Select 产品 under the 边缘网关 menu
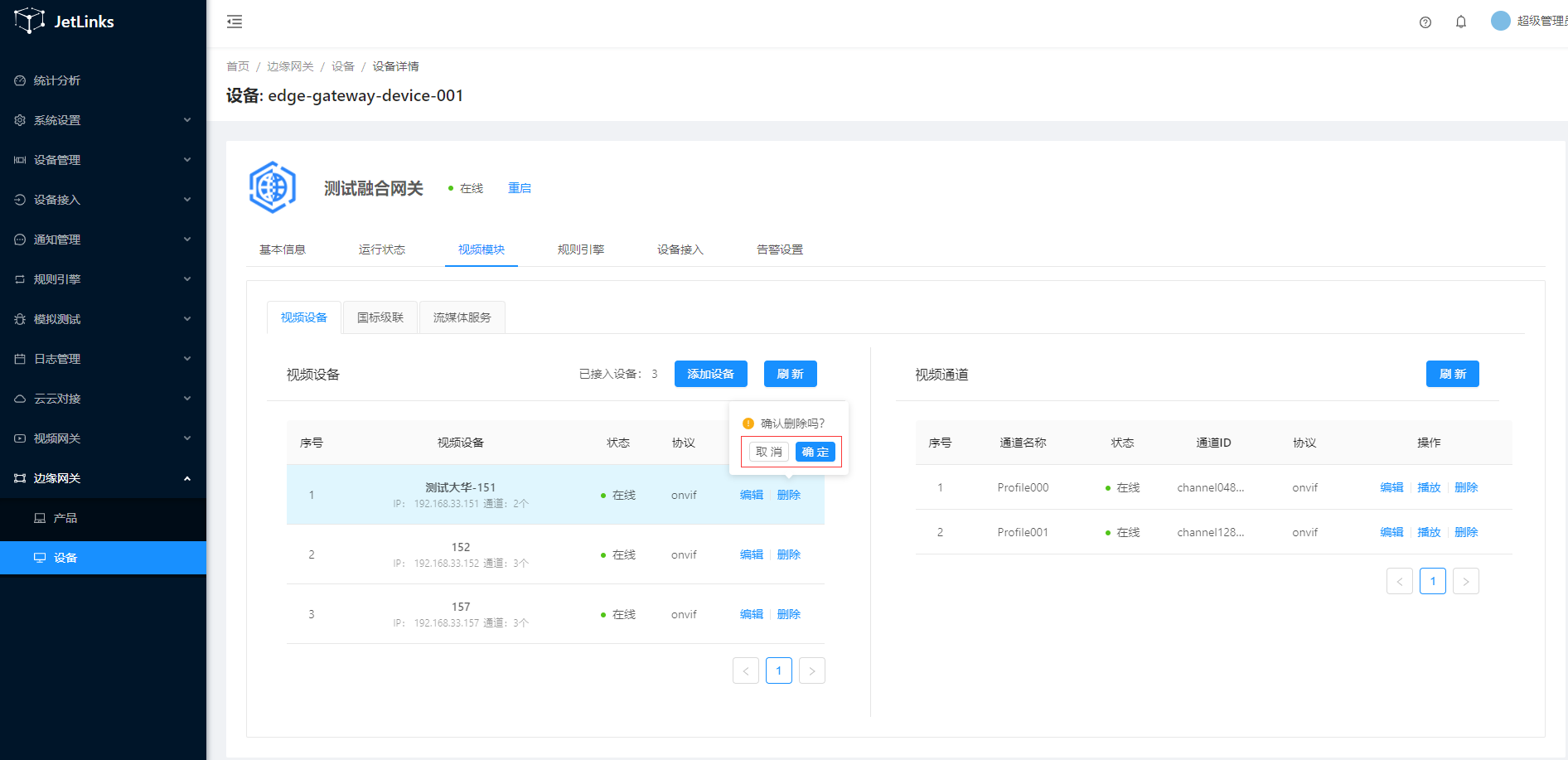1568x760 pixels. pyautogui.click(x=65, y=518)
